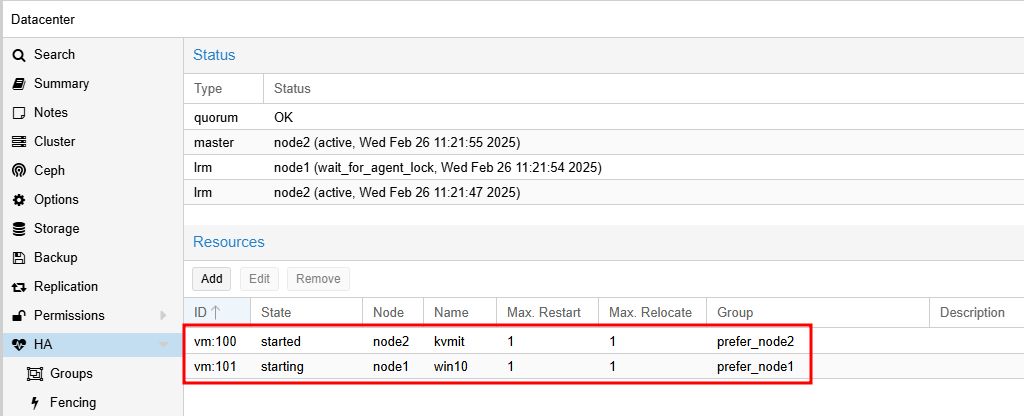The width and height of the screenshot is (1024, 416).
Task: Add a new HA resource
Action: click(x=212, y=279)
